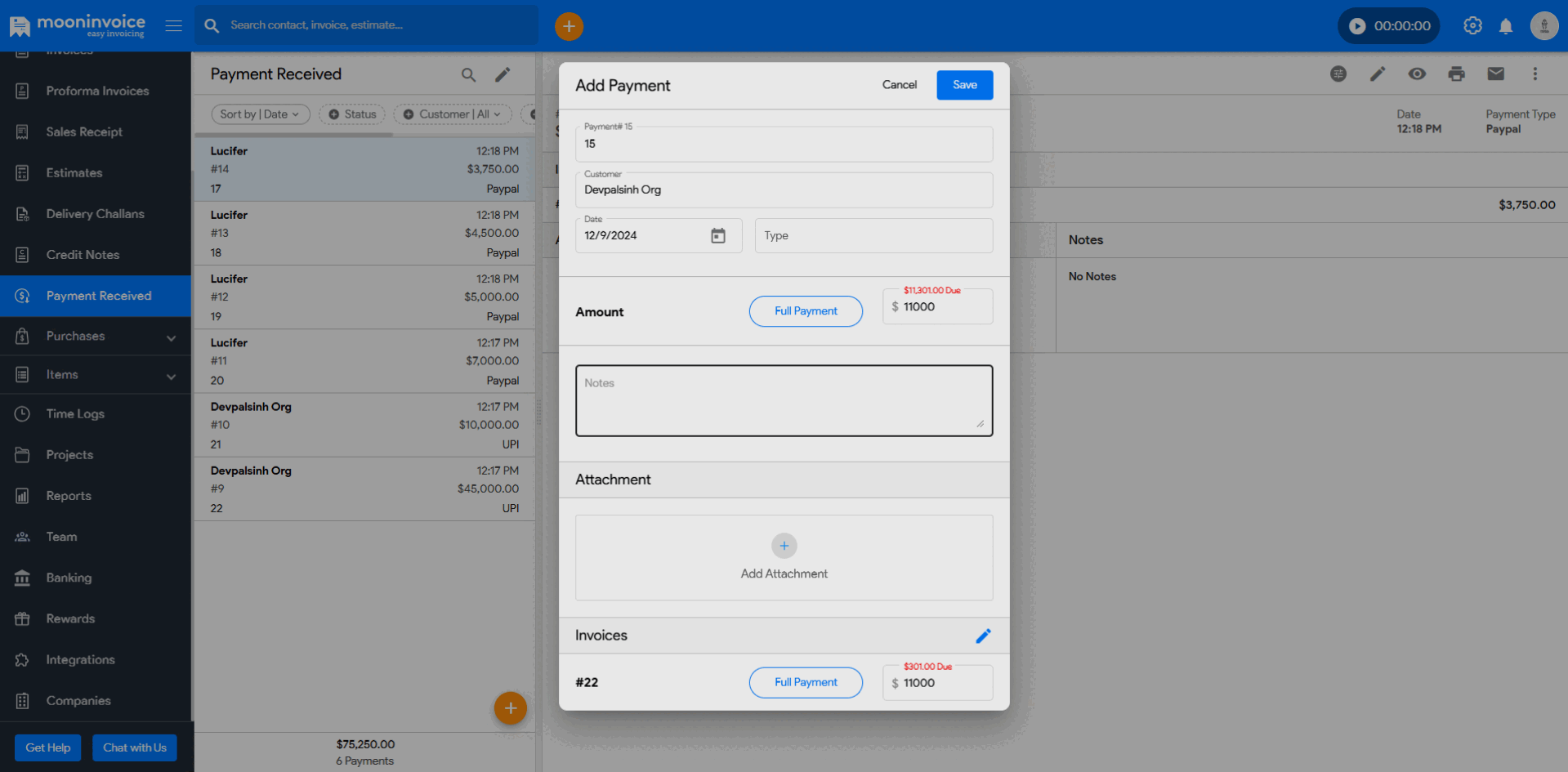Expand the Items sidebar section
The image size is (1568, 772).
point(96,375)
